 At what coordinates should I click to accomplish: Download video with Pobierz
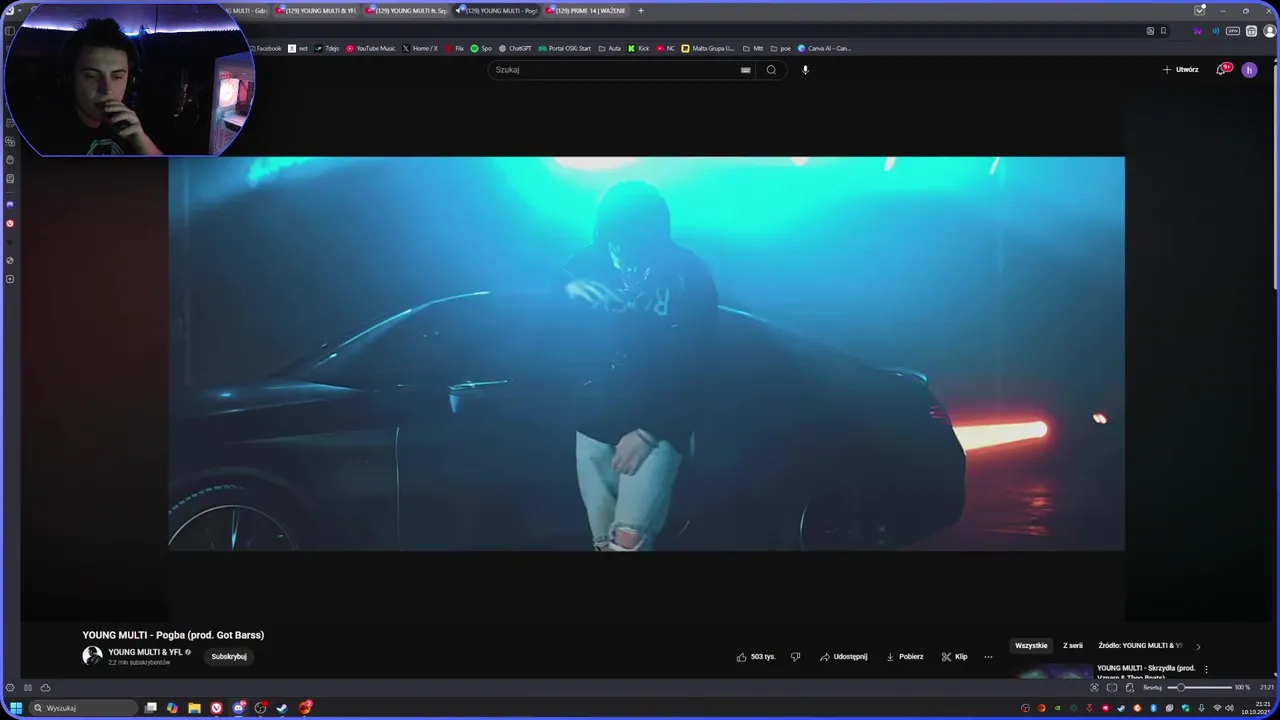904,657
